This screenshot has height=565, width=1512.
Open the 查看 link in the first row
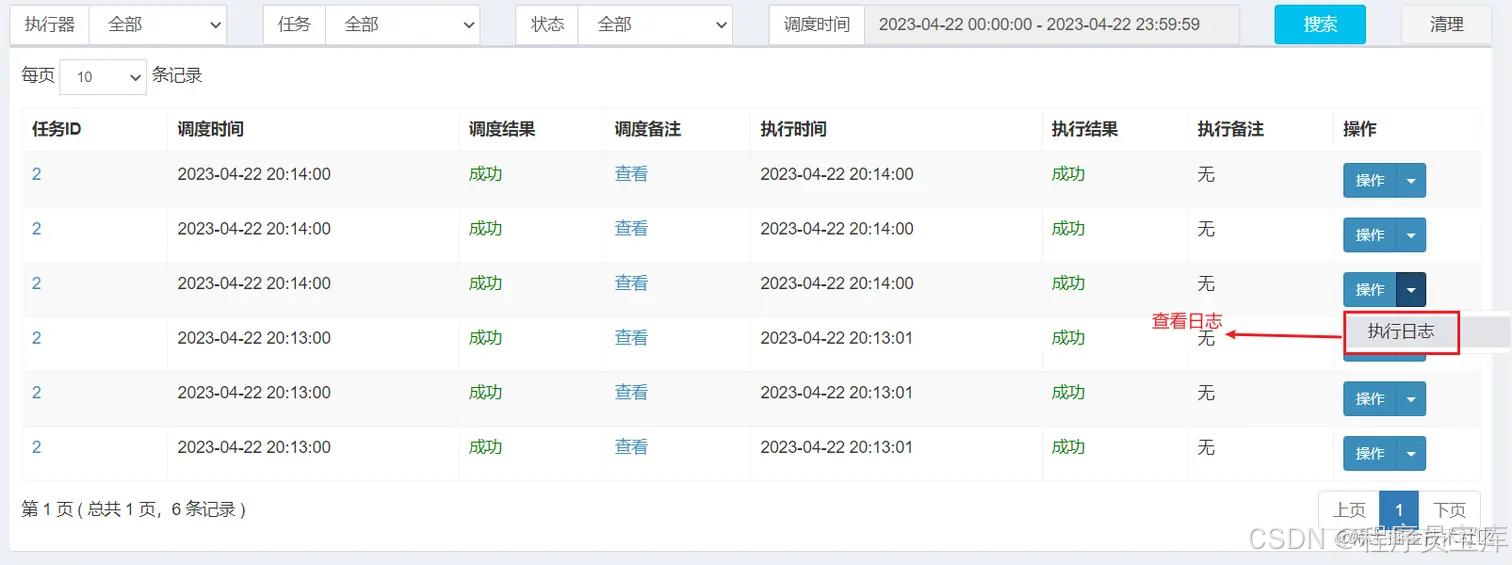pos(631,174)
